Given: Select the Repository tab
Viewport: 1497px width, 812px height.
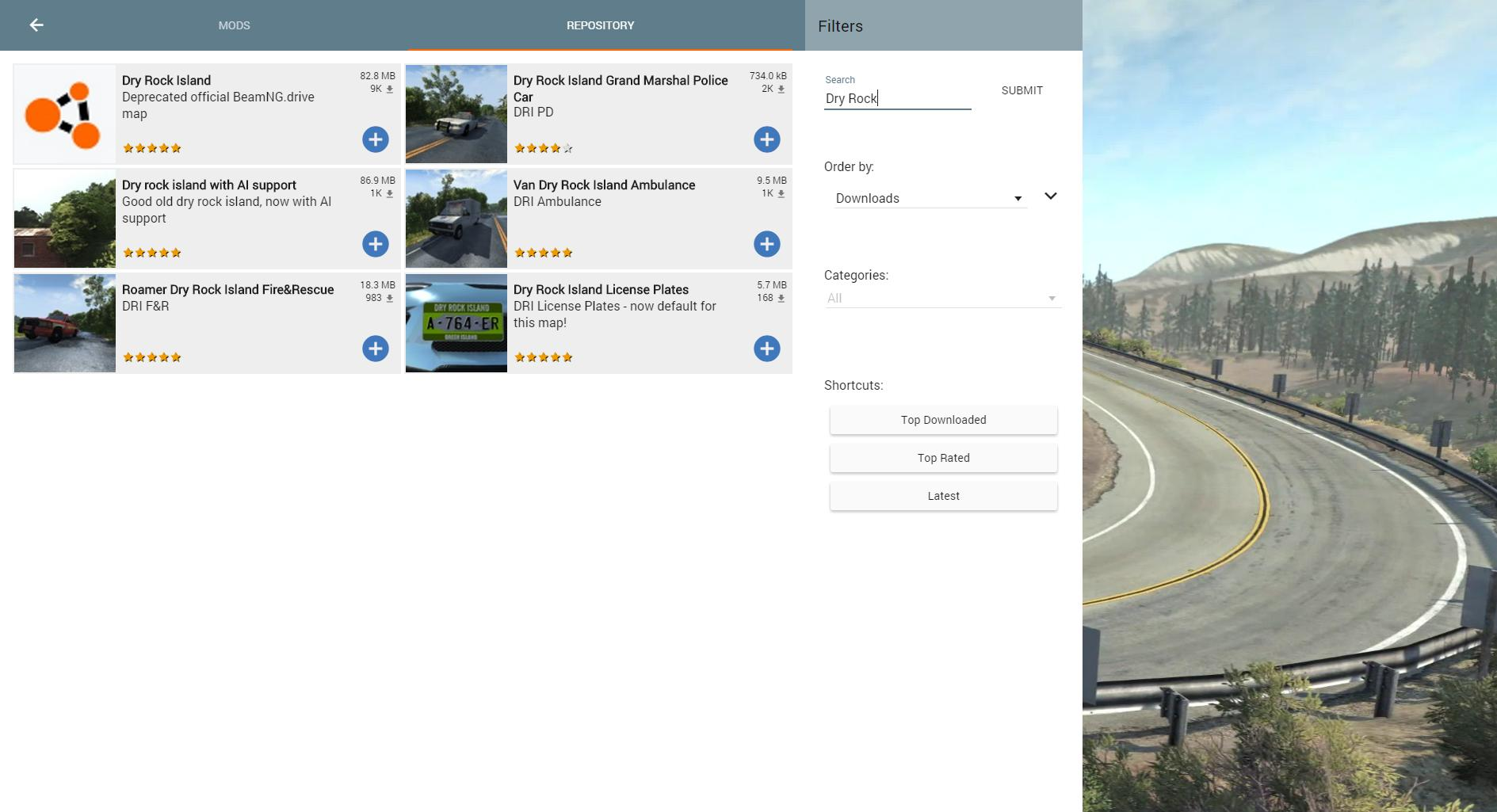Looking at the screenshot, I should pos(600,25).
